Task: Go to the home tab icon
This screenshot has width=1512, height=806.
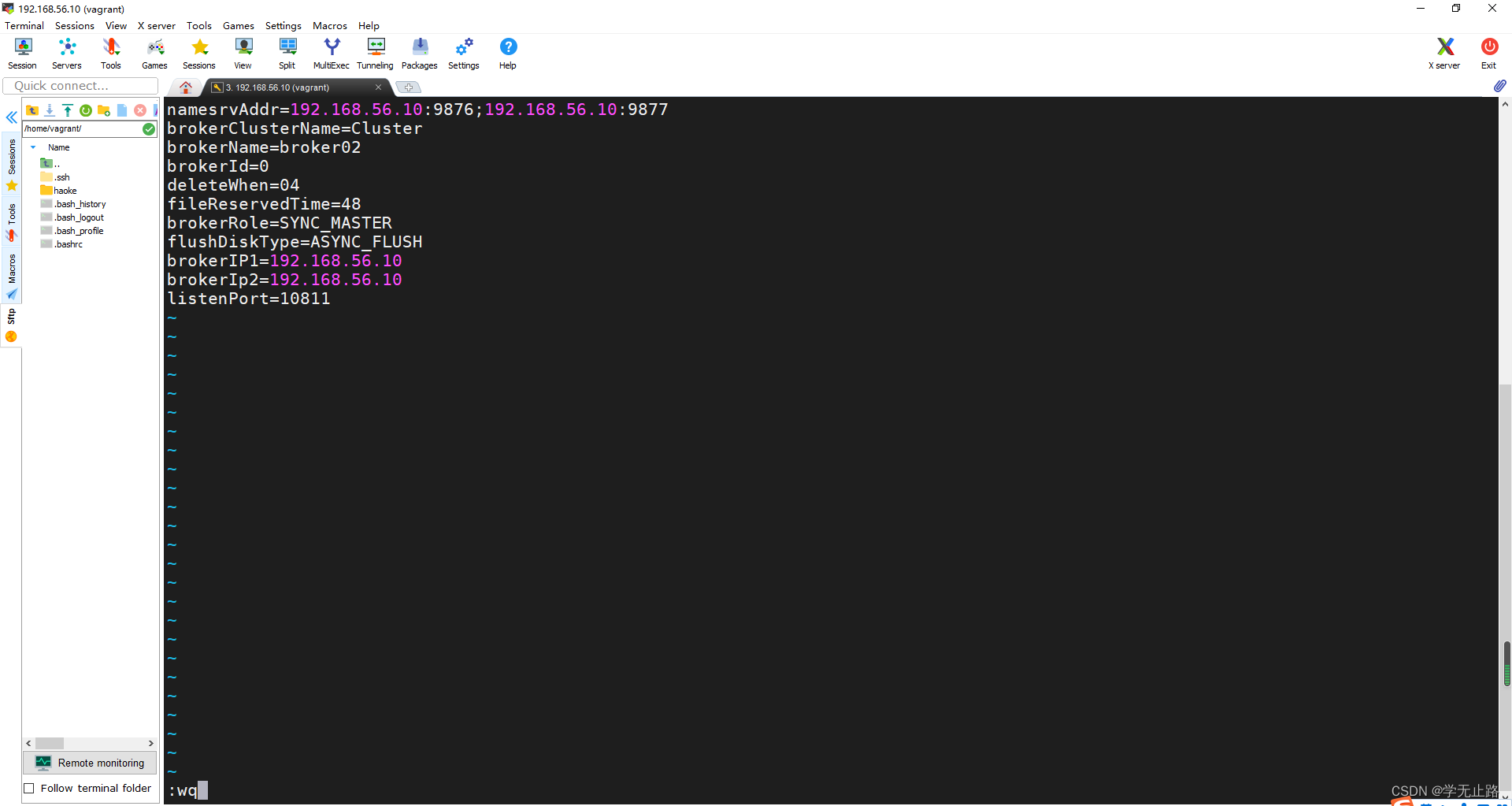Action: point(186,87)
